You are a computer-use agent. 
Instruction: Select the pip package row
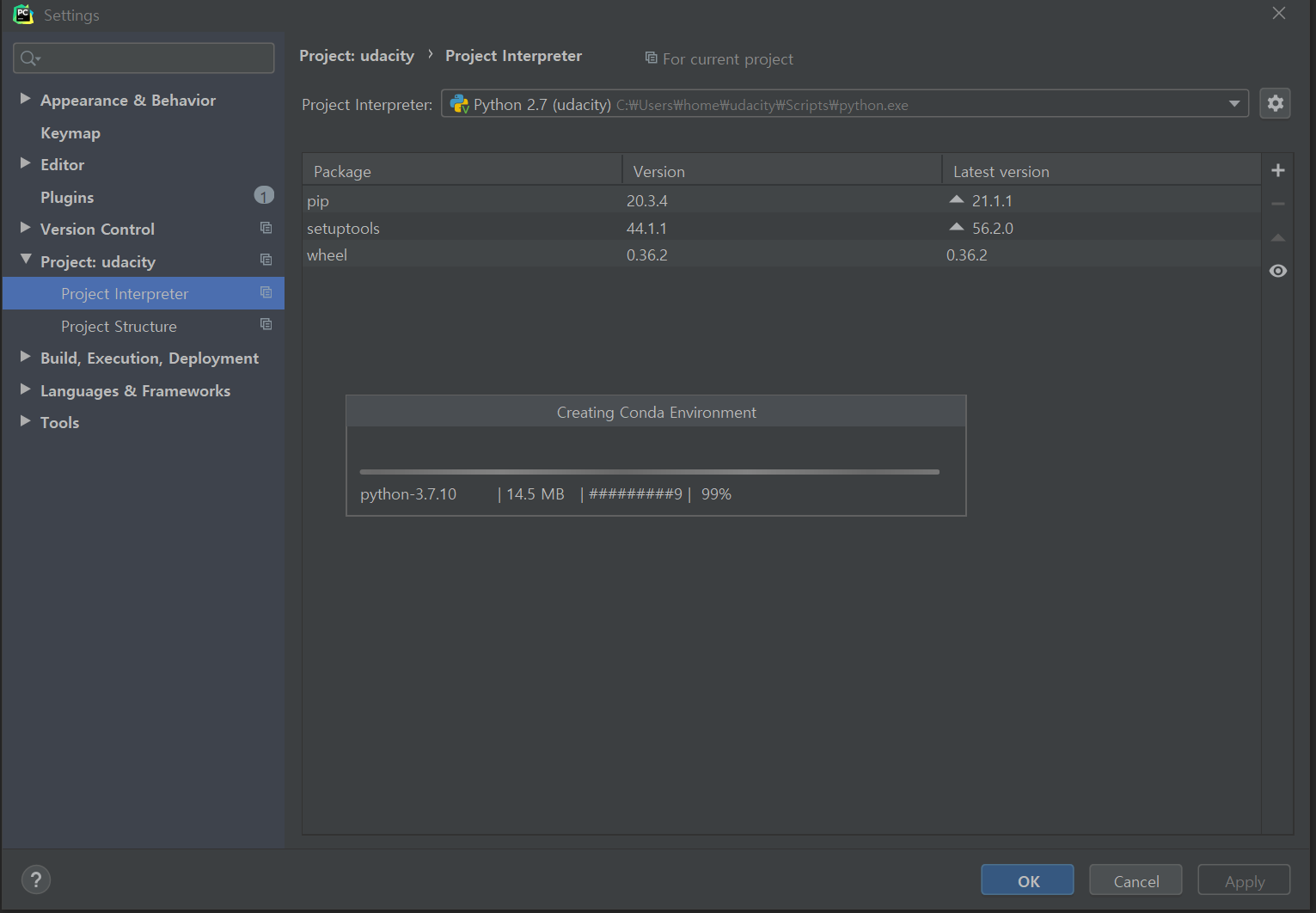781,200
